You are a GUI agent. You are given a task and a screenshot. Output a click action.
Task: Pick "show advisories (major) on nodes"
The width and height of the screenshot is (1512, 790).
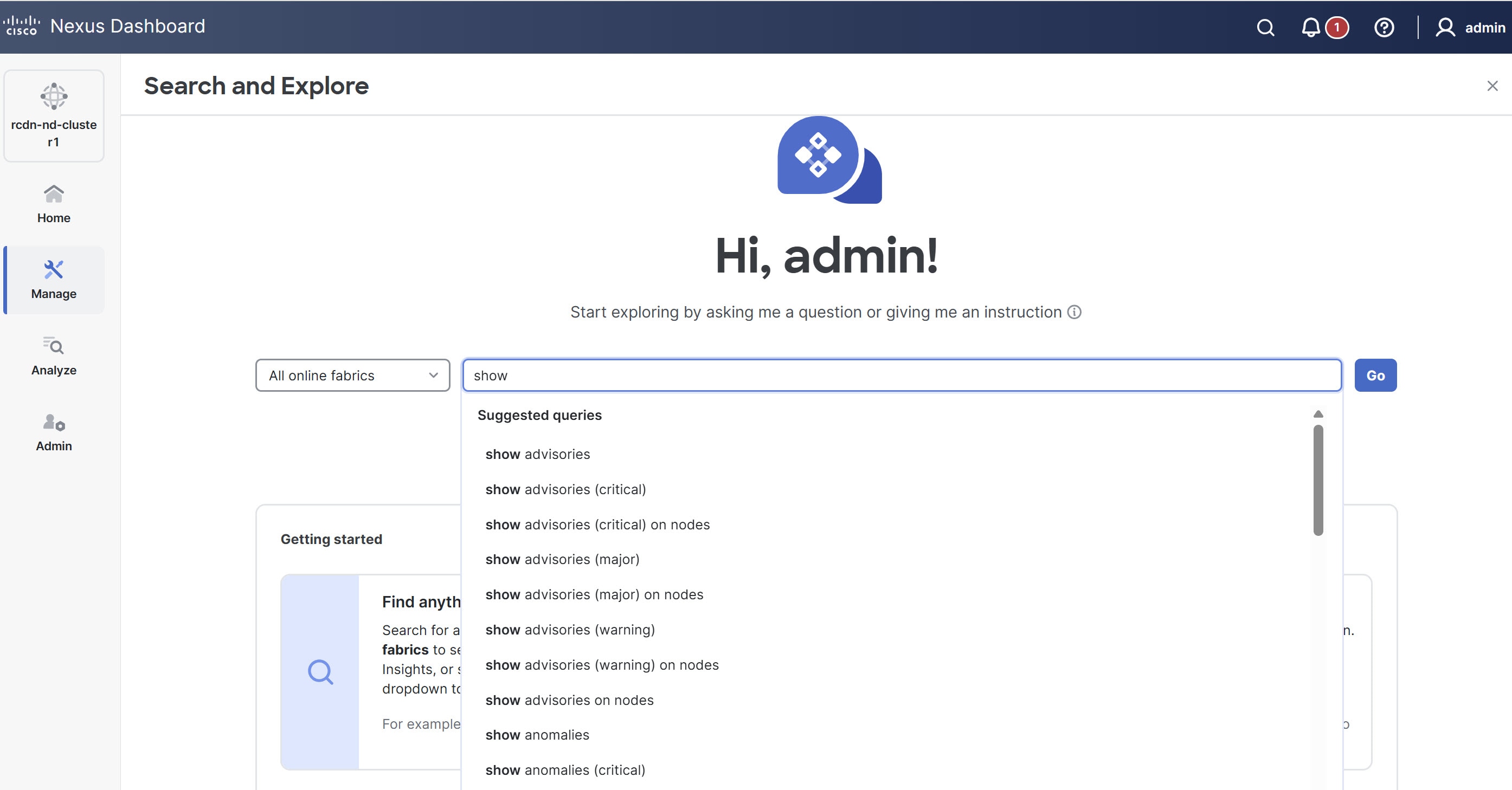[x=594, y=594]
